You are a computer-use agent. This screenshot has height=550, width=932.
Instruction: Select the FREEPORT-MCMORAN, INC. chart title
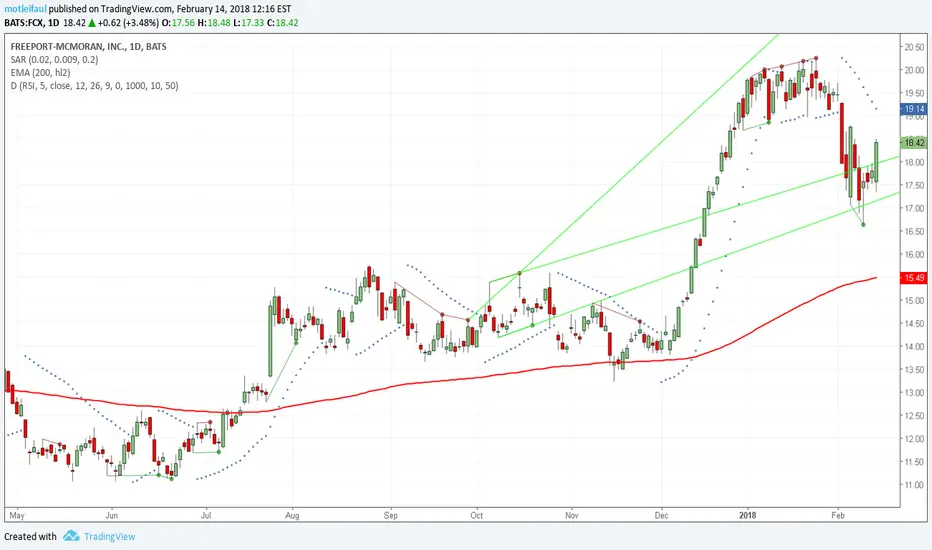pos(89,46)
